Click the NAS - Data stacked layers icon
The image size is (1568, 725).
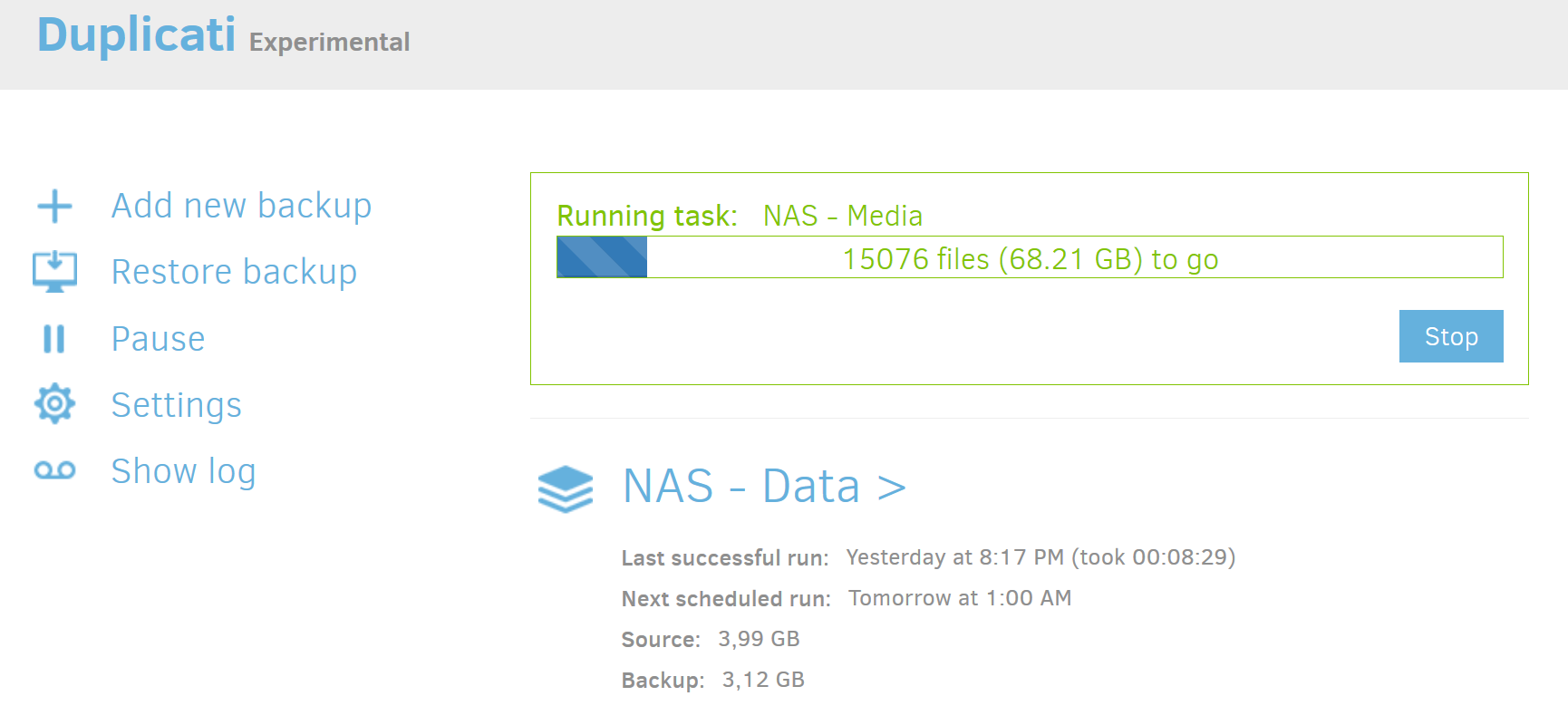pos(566,488)
